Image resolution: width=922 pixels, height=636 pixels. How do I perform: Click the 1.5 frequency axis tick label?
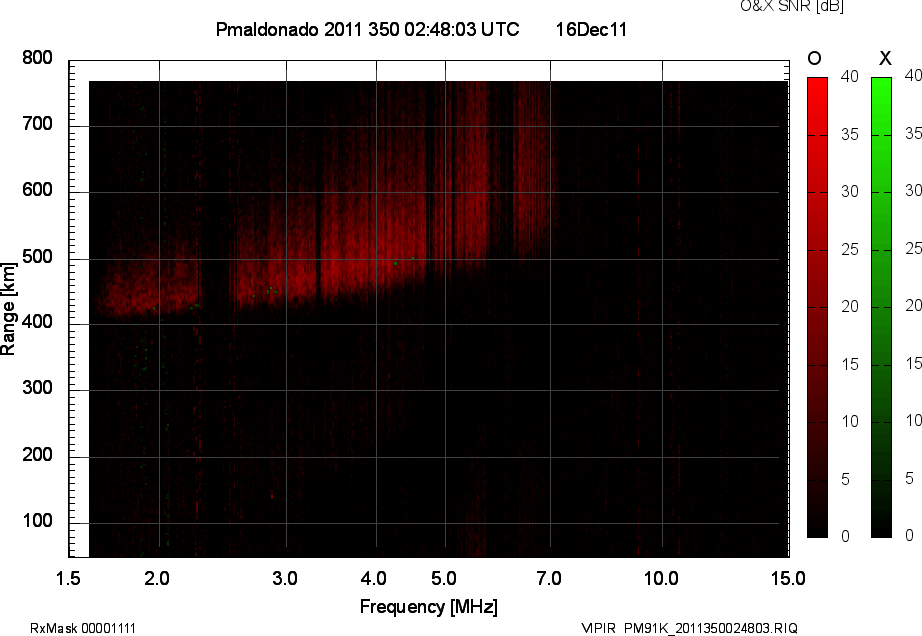point(69,578)
